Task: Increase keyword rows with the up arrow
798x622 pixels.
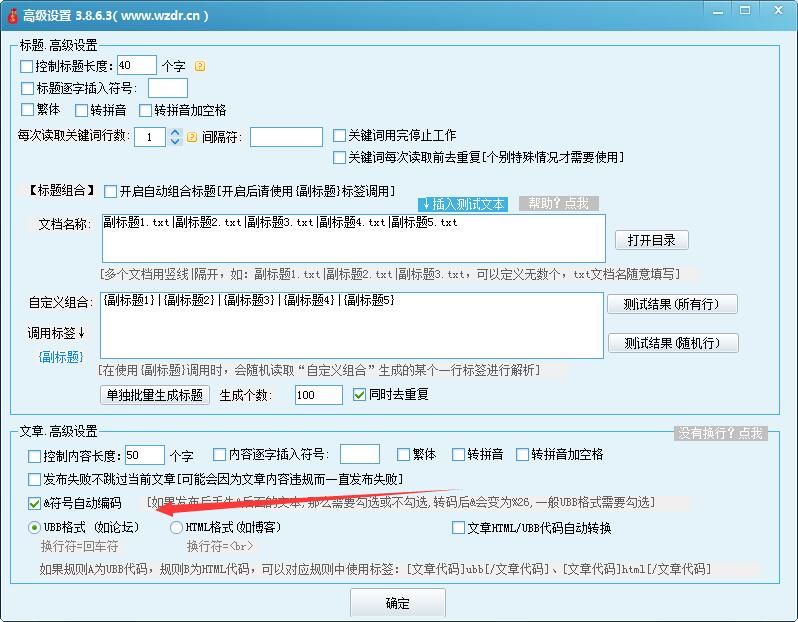Action: click(175, 132)
